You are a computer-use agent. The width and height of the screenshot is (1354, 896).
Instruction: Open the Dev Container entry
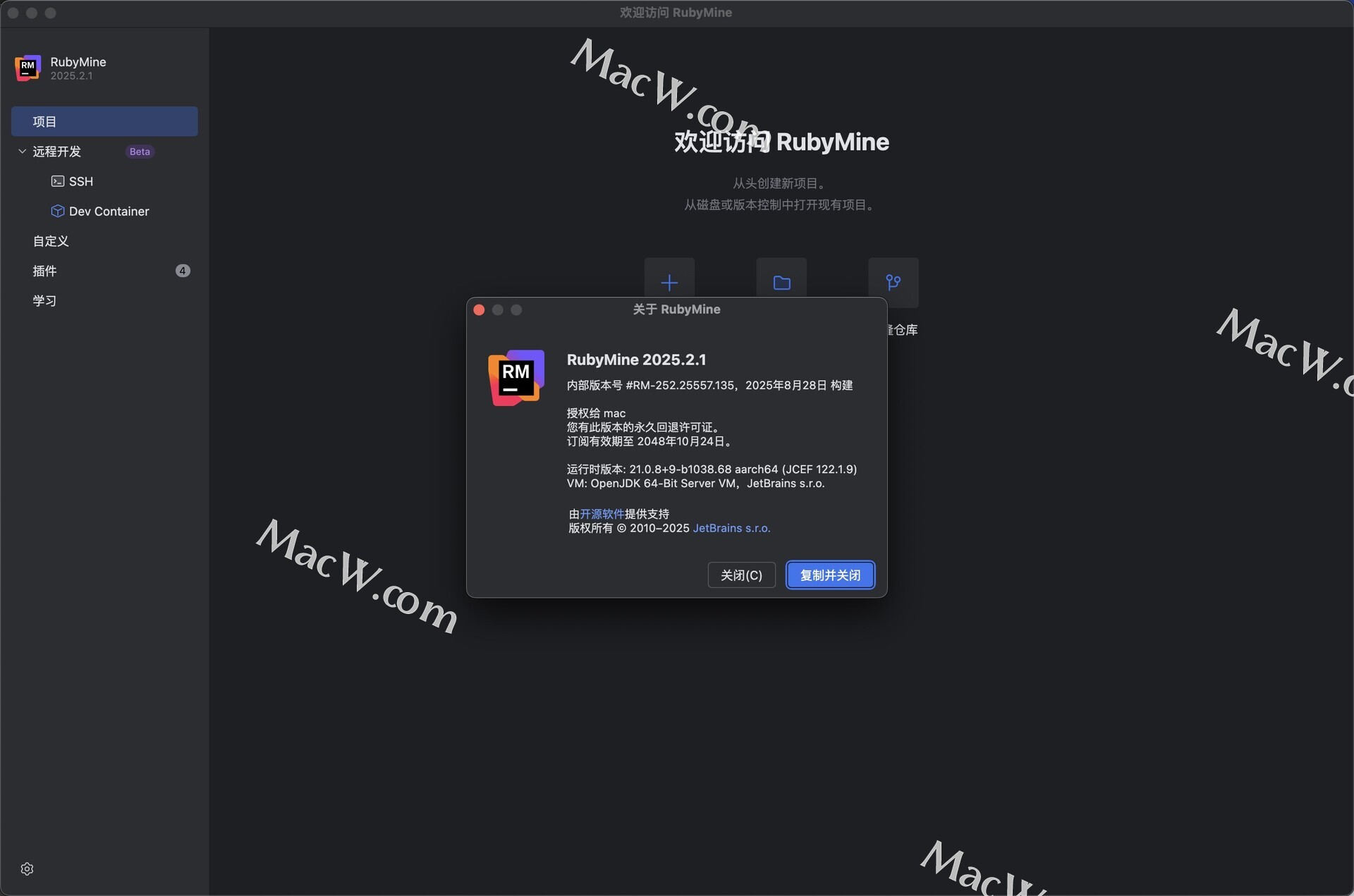(109, 211)
